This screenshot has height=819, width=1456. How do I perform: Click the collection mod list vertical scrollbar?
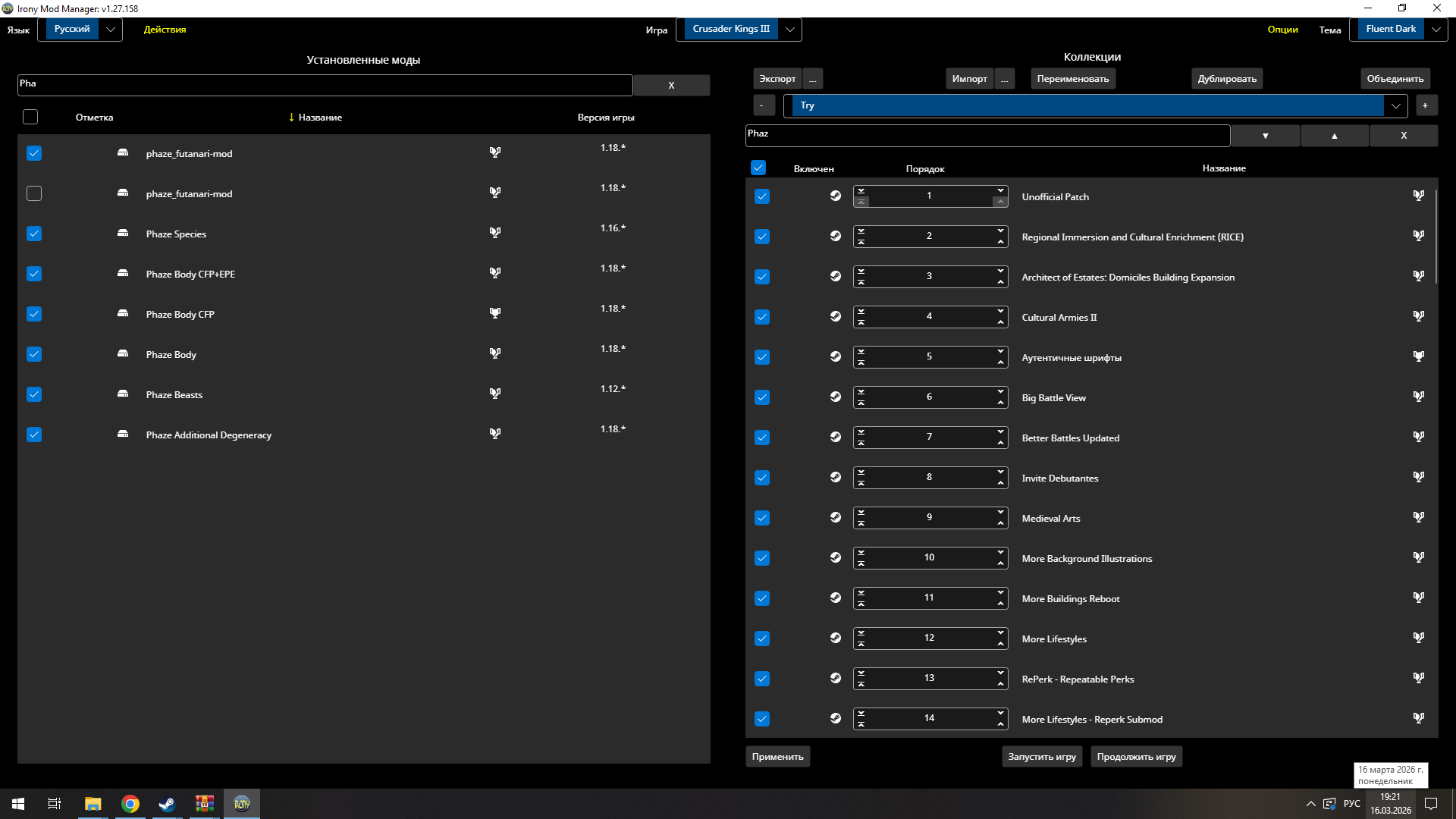pyautogui.click(x=1436, y=236)
